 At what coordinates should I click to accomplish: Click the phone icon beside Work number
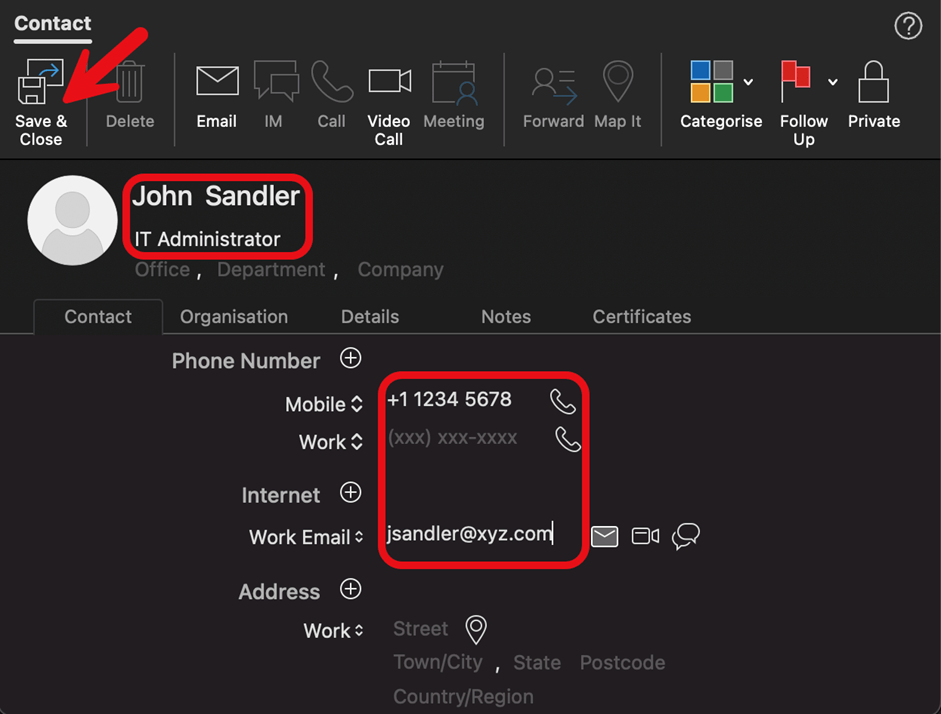point(568,439)
